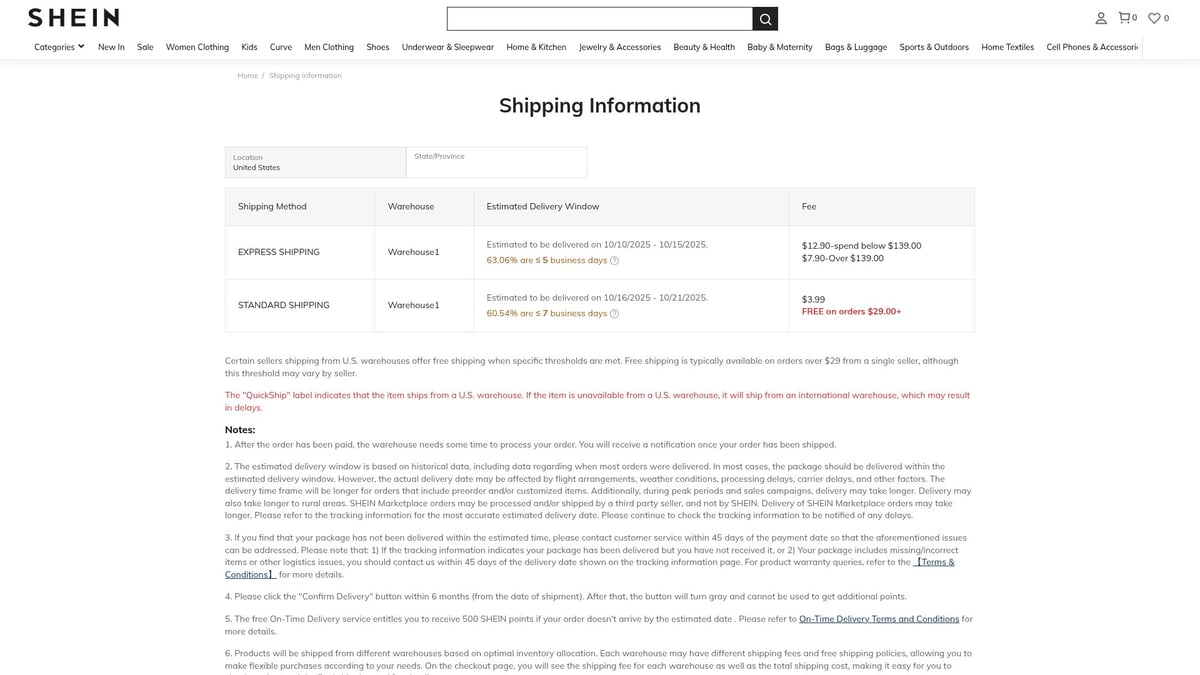
Task: Open the Jewelry & Accessories menu
Action: [620, 46]
